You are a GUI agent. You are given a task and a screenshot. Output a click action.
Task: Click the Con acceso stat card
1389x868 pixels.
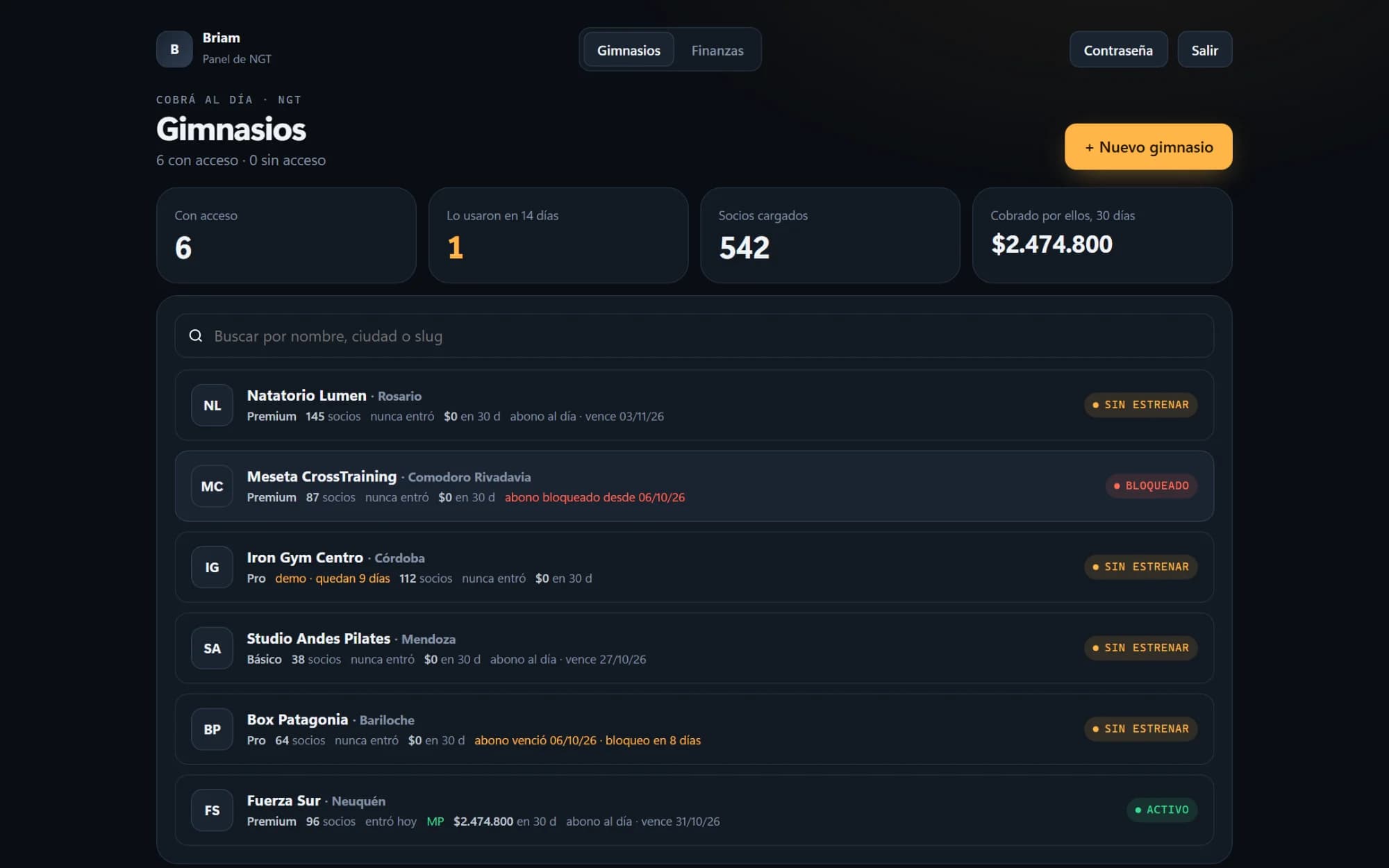click(286, 235)
